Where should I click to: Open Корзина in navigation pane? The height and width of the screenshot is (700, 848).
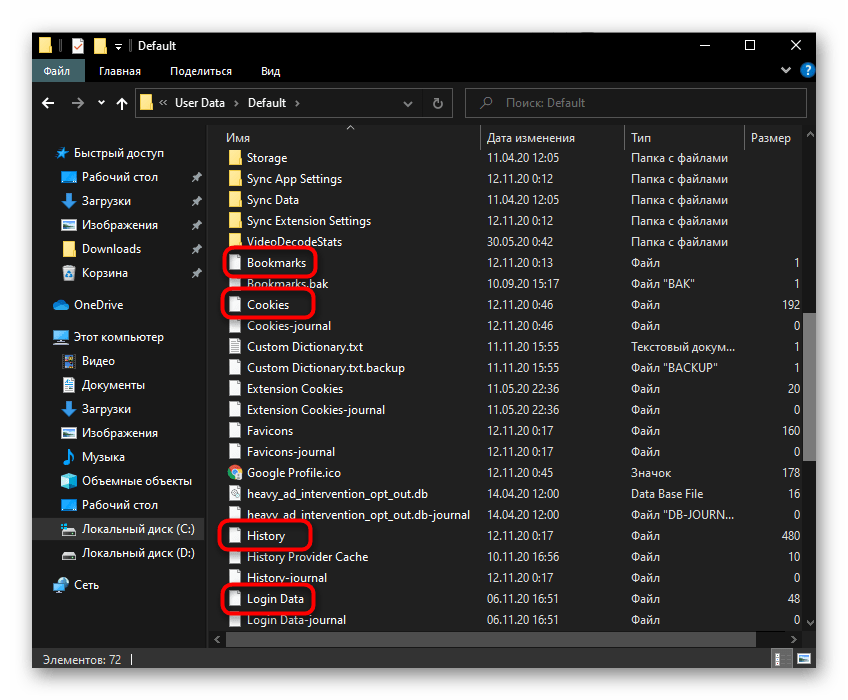click(104, 273)
